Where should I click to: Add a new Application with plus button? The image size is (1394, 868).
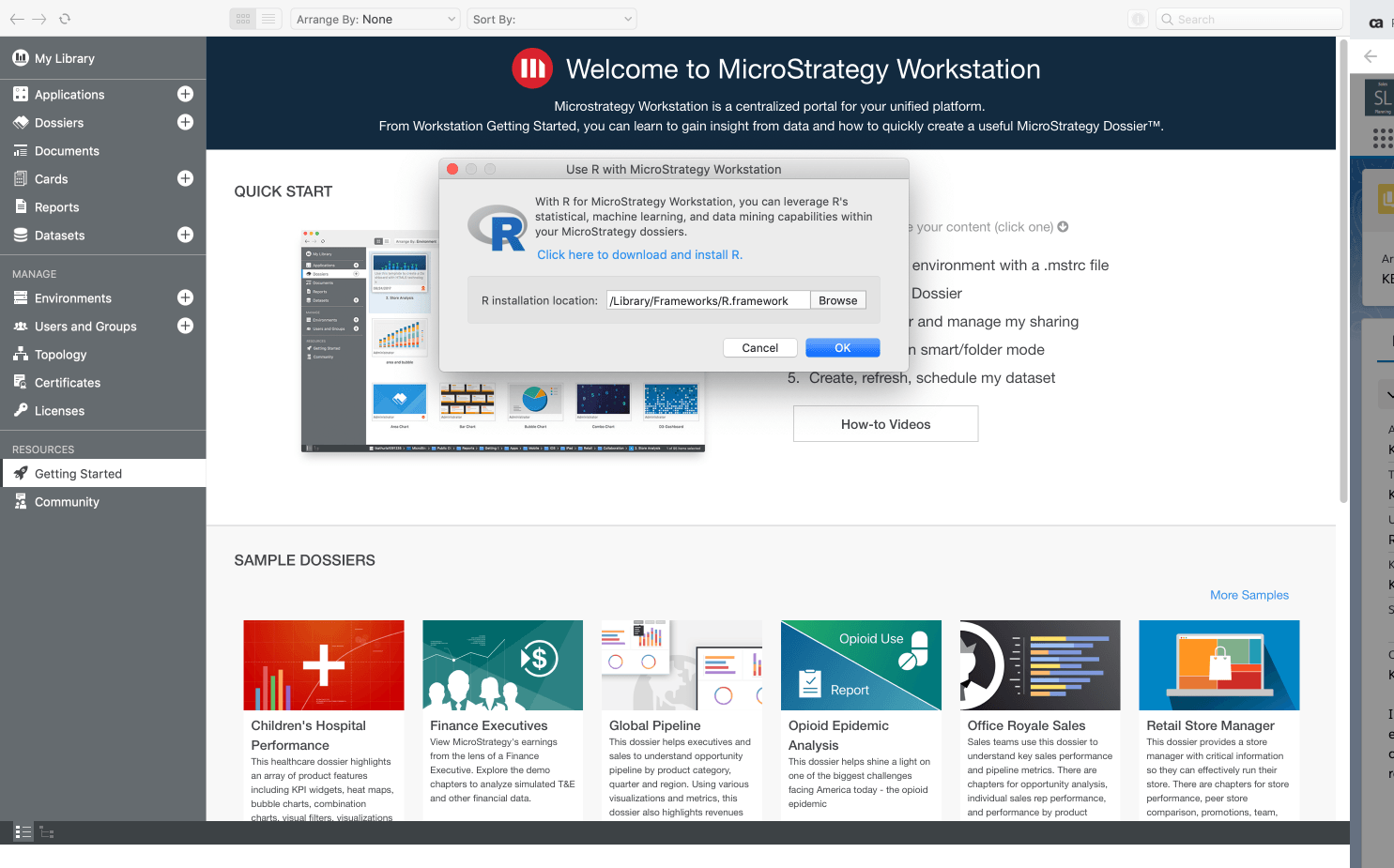pos(186,94)
